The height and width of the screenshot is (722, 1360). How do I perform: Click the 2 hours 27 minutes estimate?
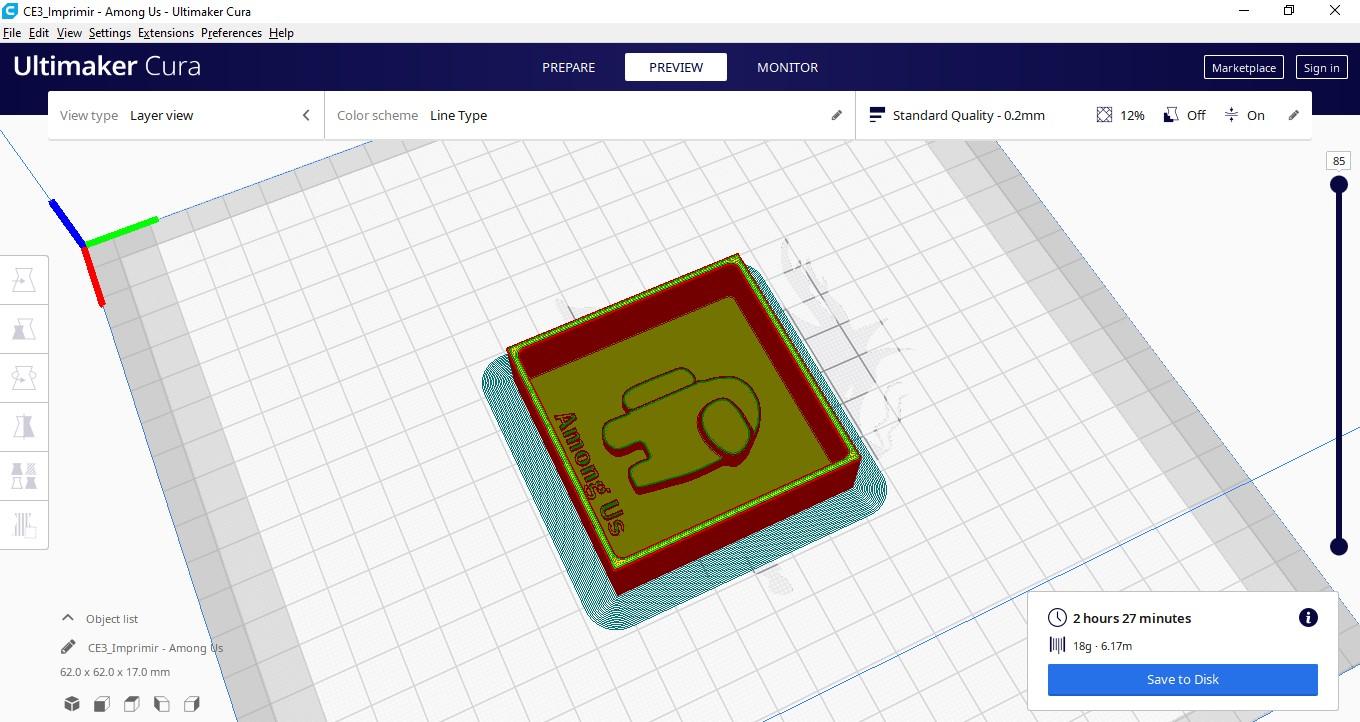[1132, 618]
